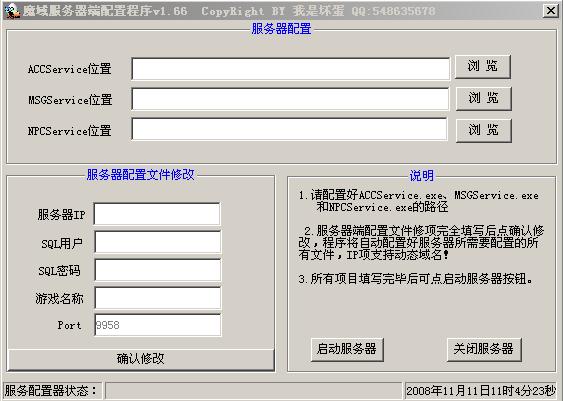563x401 pixels.
Task: Click the Port field showing 9958
Action: pyautogui.click(x=158, y=325)
